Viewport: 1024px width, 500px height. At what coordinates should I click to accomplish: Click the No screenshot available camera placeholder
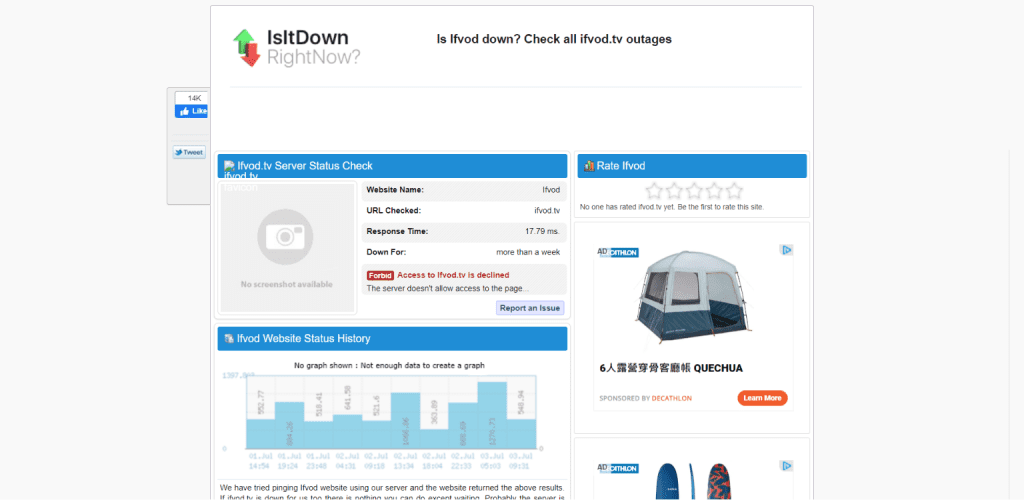286,247
